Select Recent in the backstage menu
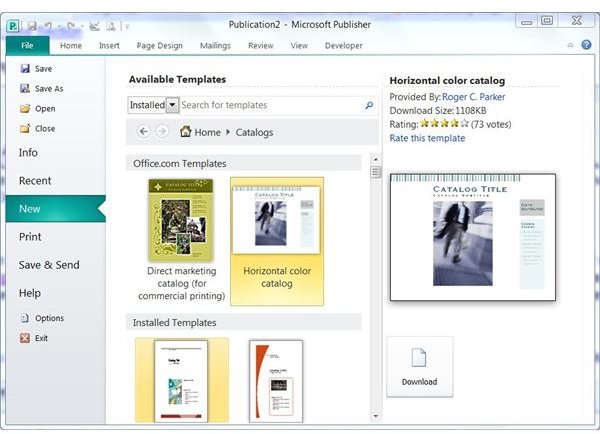This screenshot has width=600, height=434. pyautogui.click(x=35, y=181)
